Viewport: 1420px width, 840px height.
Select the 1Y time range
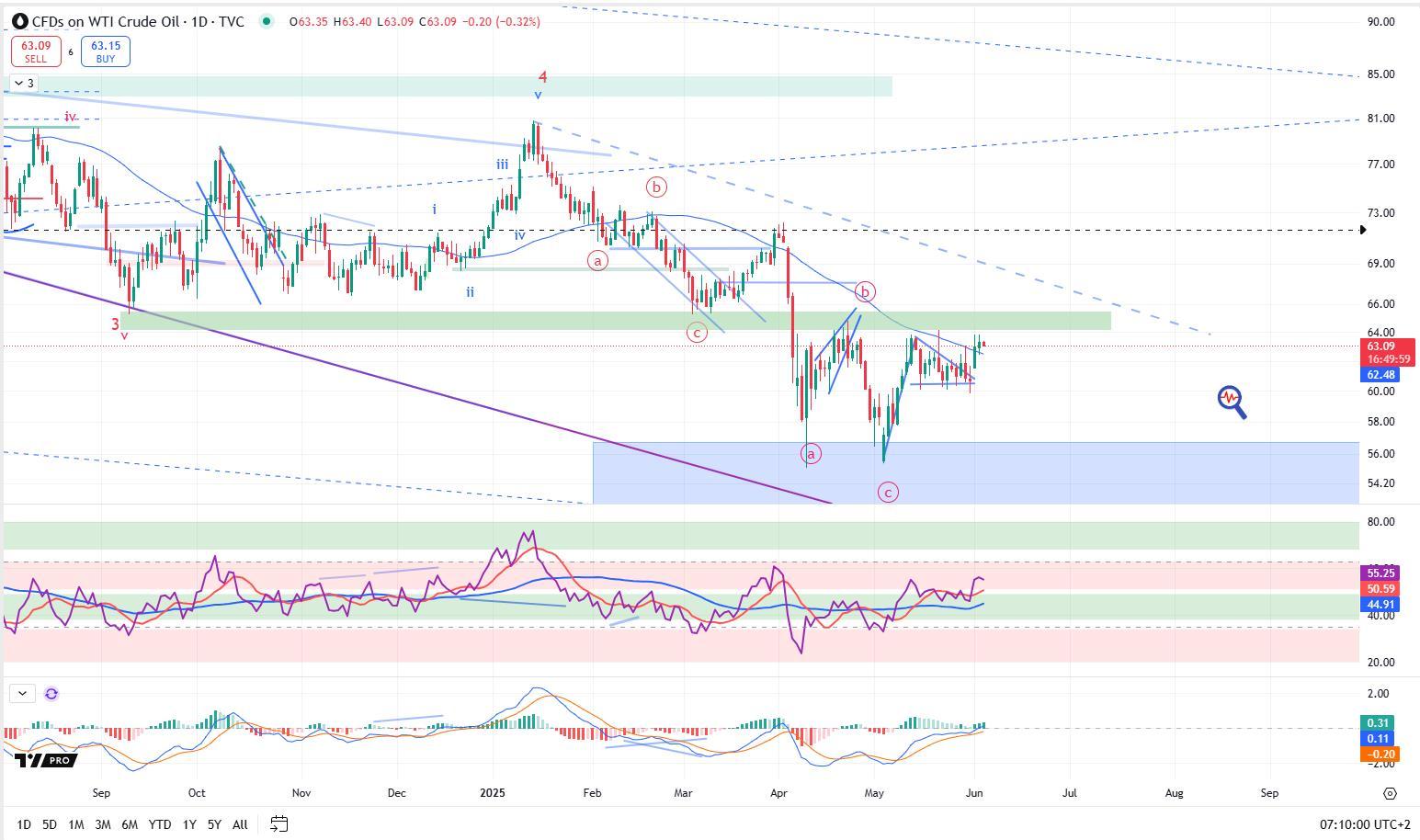tap(189, 824)
